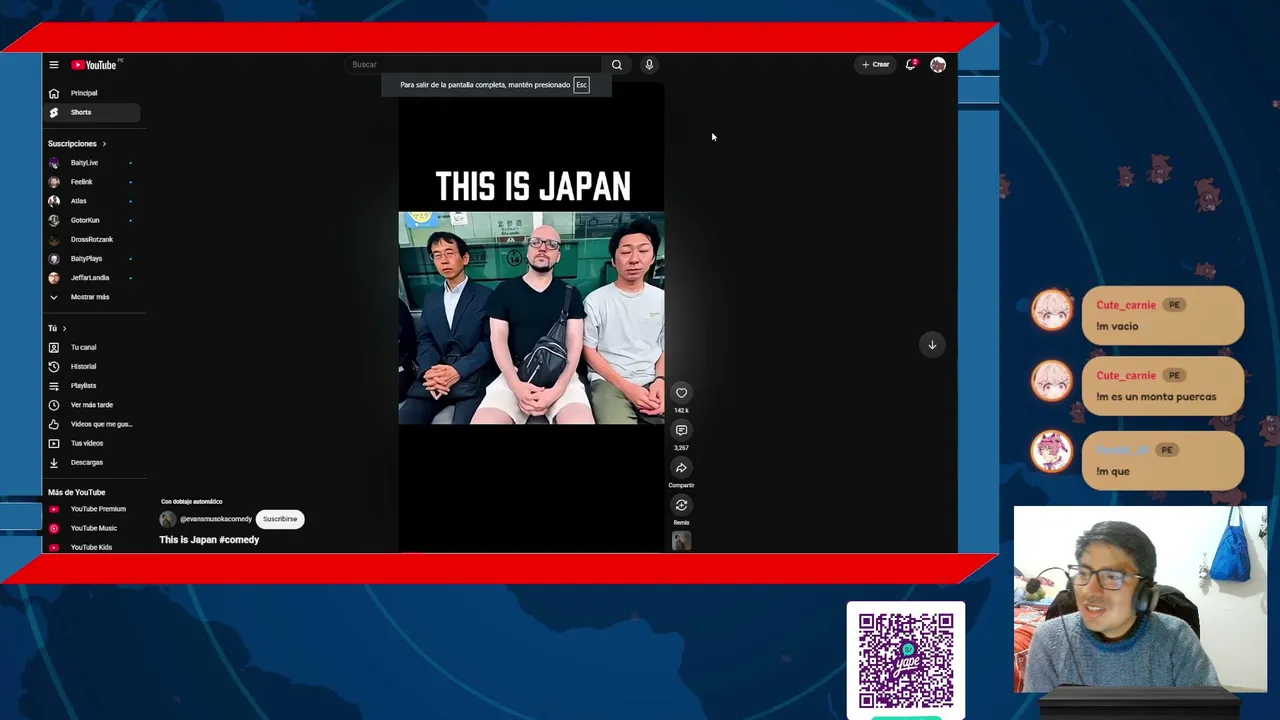Open the notifications bell
The width and height of the screenshot is (1280, 720).
pos(911,65)
